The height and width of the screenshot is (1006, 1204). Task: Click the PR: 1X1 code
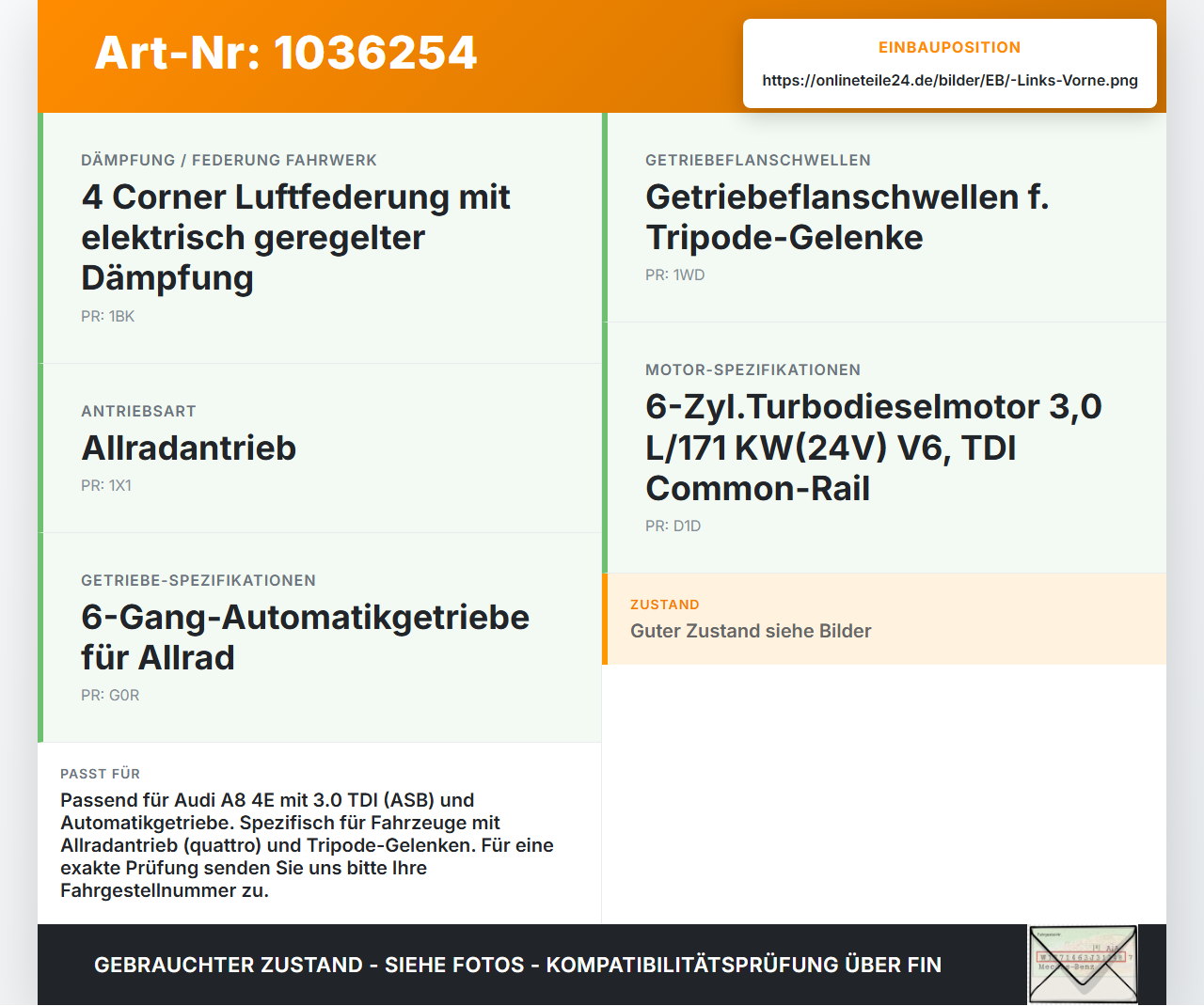106,485
